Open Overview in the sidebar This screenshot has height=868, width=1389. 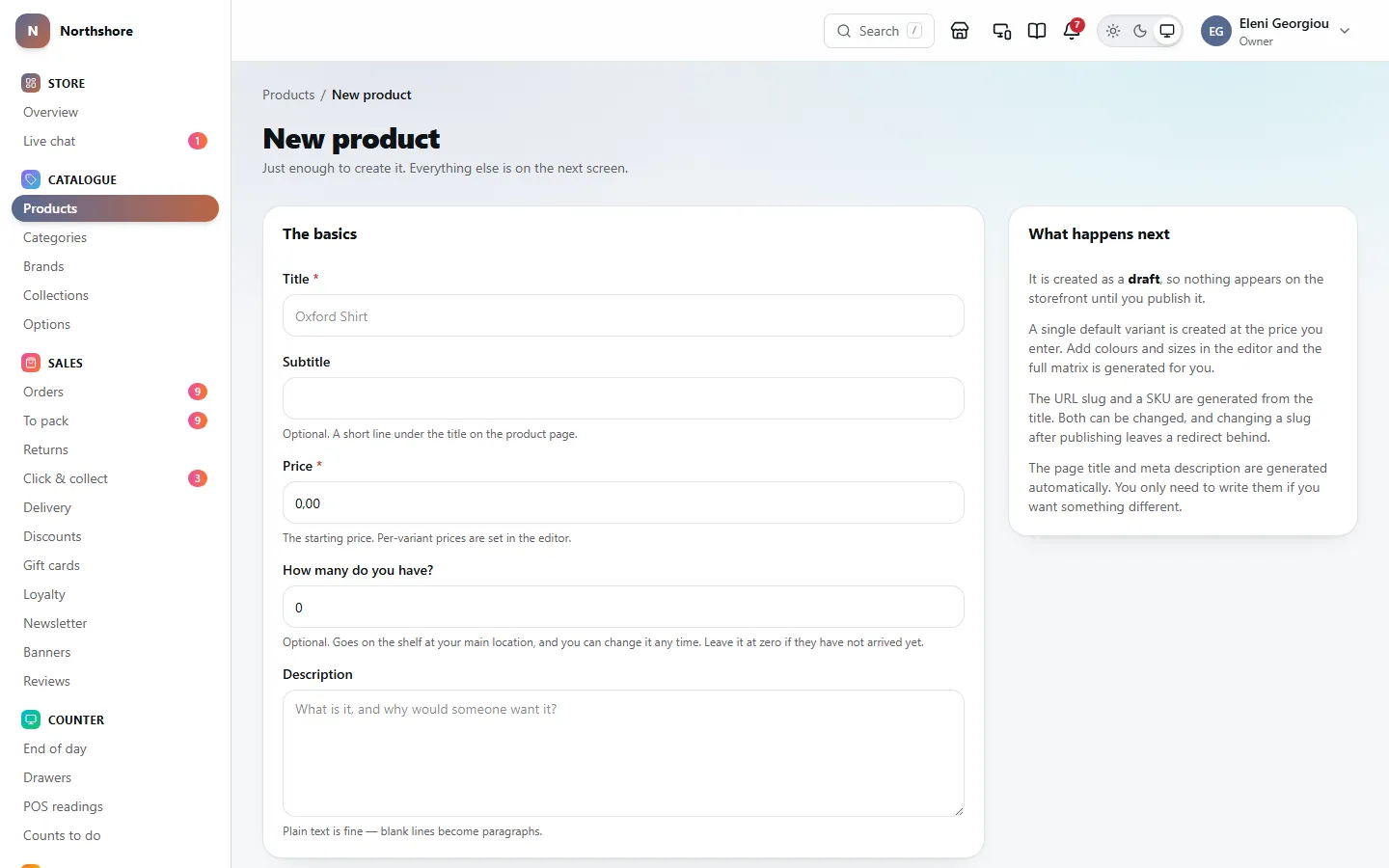[115, 112]
